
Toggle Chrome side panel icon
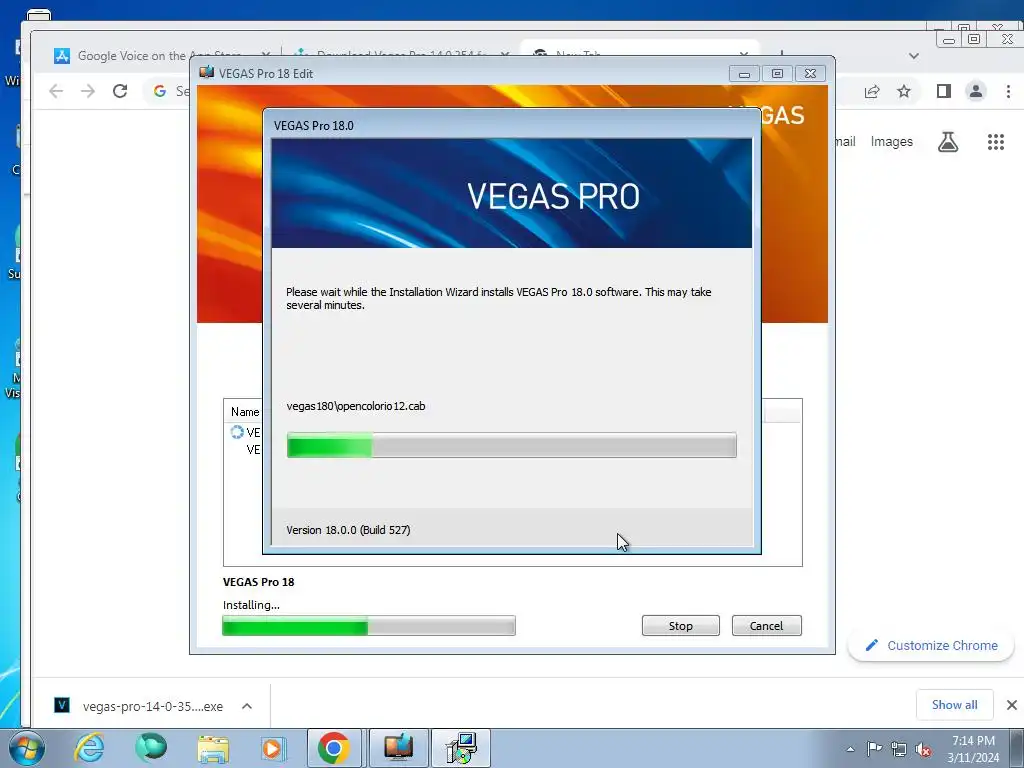click(944, 91)
